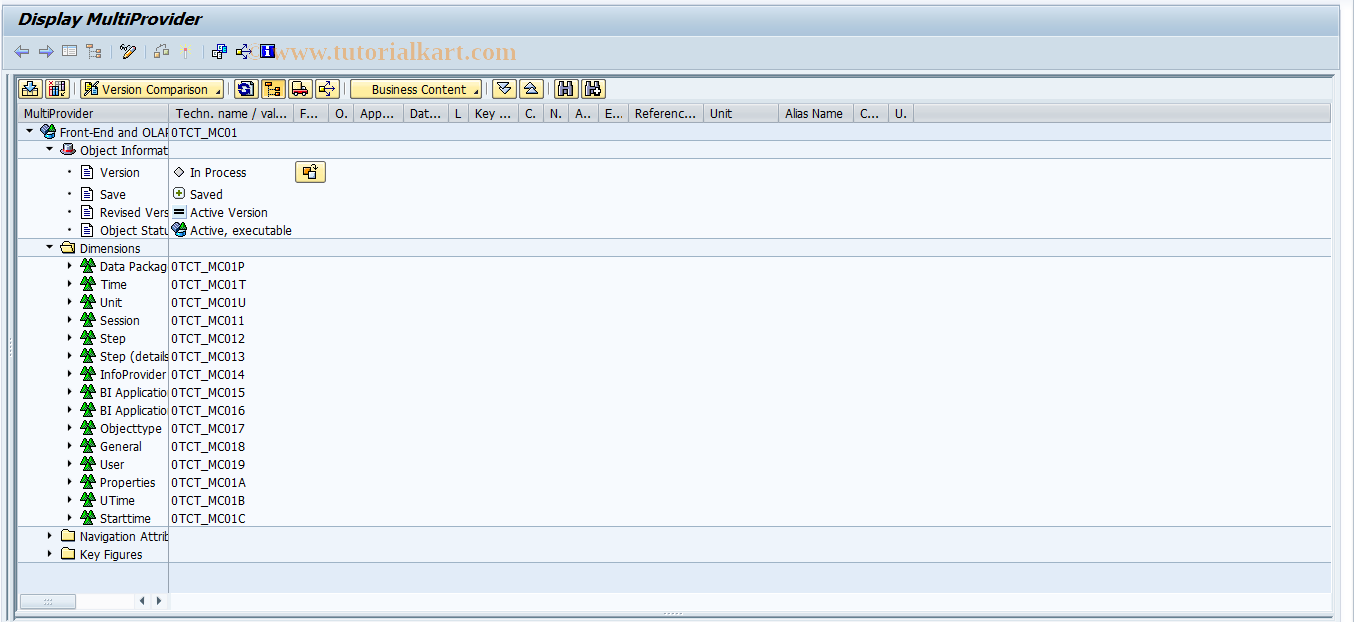Screen dimensions: 1354x622
Task: Open the Business Content dropdown button
Action: (x=416, y=89)
